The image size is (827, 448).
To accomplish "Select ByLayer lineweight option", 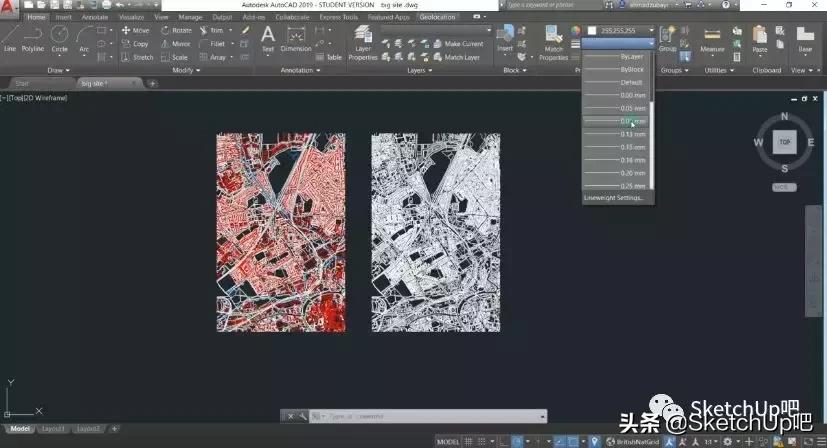I will 632,57.
